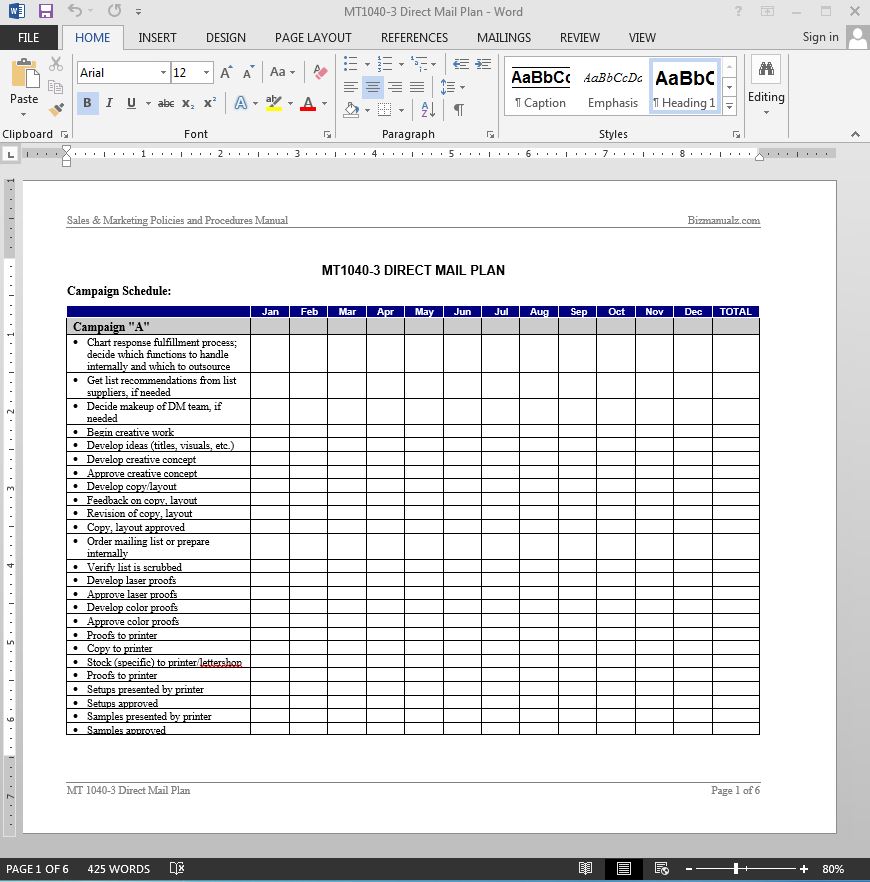Open Change Case Aa dropdown

click(x=282, y=72)
